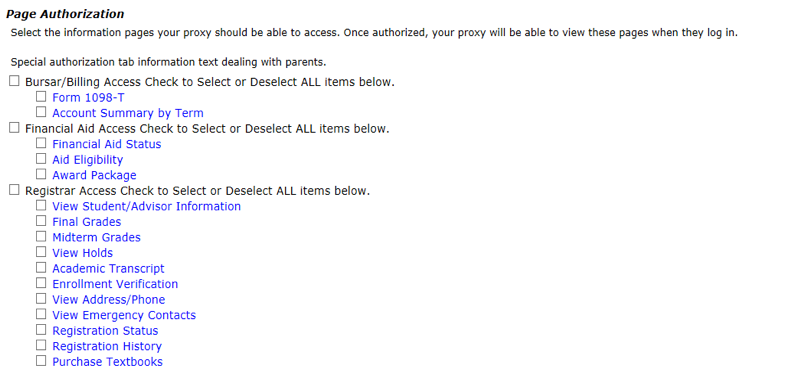Open the Enrollment Verification link
This screenshot has height=370, width=795.
click(x=115, y=284)
